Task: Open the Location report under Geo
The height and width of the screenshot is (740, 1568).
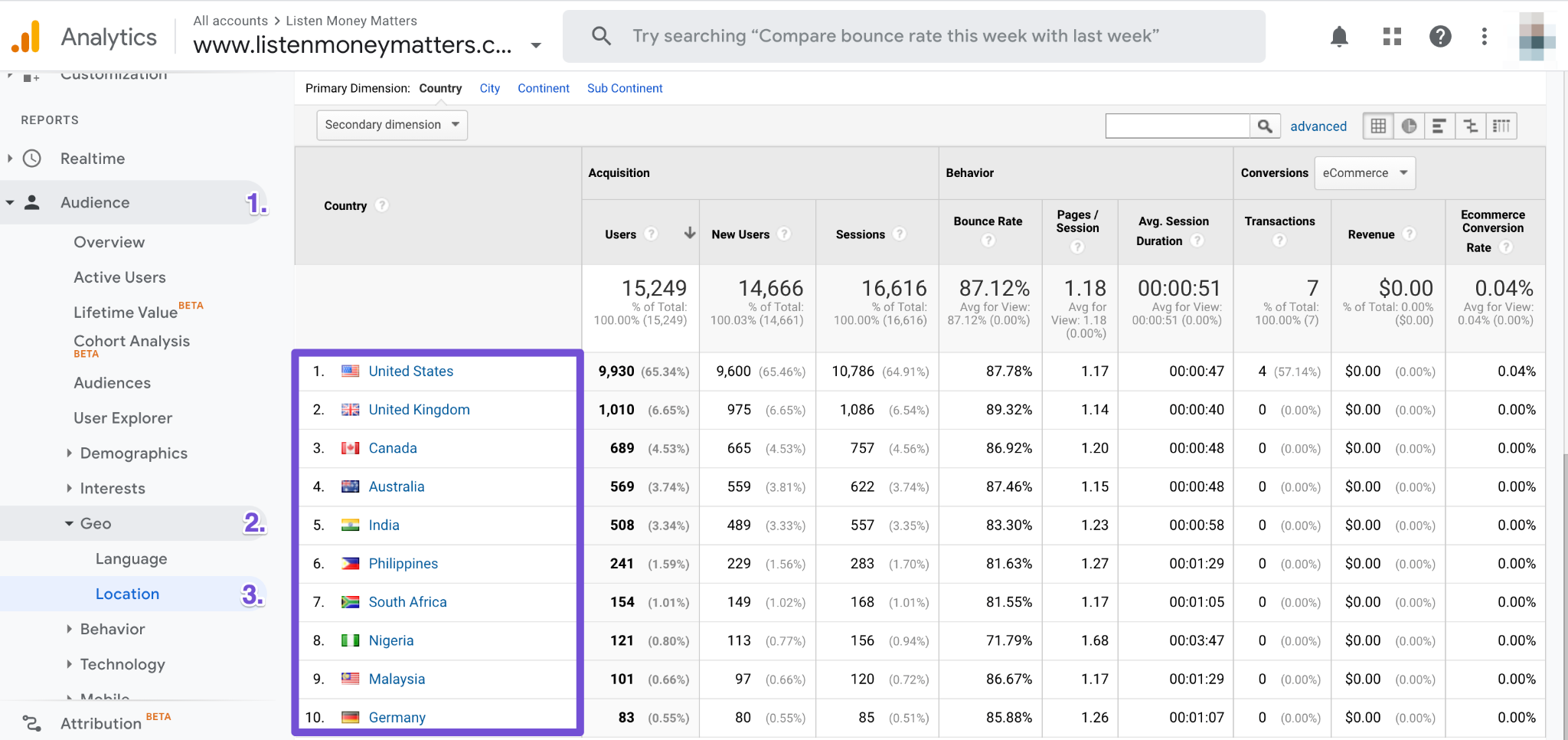Action: click(x=128, y=594)
